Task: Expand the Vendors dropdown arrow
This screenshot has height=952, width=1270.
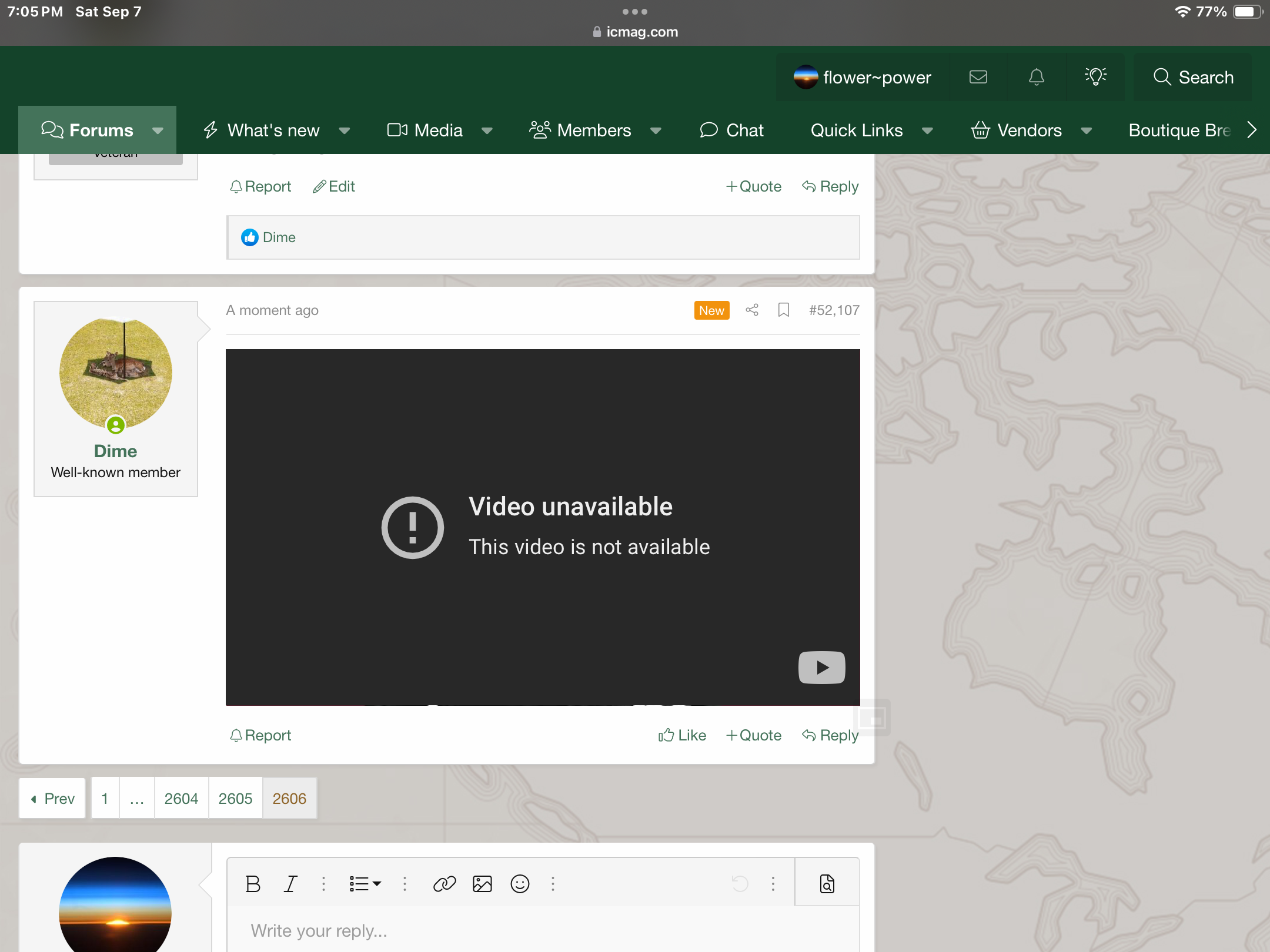Action: 1087,130
